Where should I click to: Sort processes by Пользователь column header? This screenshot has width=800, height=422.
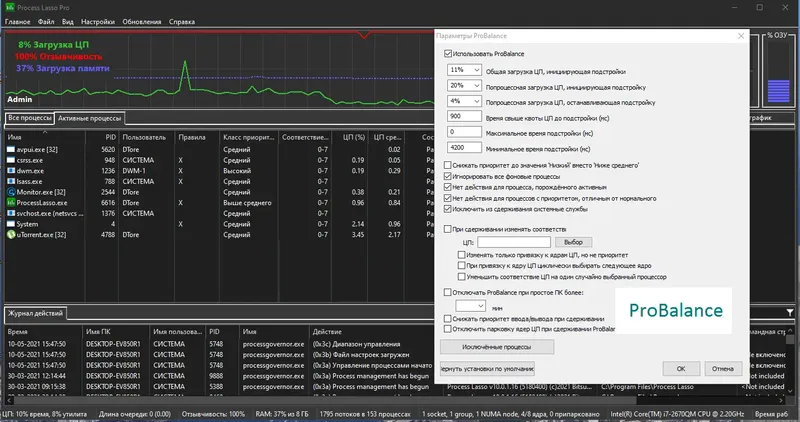tap(147, 137)
